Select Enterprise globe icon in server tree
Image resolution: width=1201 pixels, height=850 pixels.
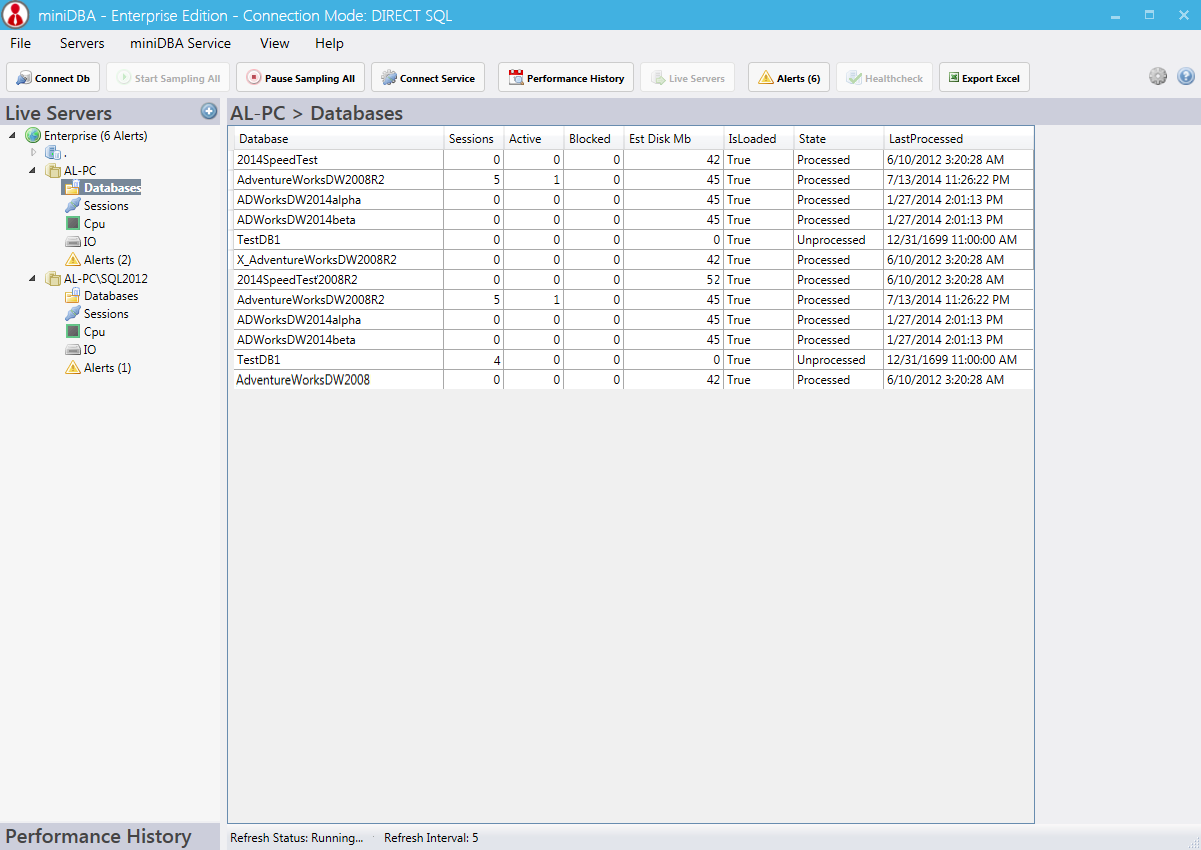[33, 136]
